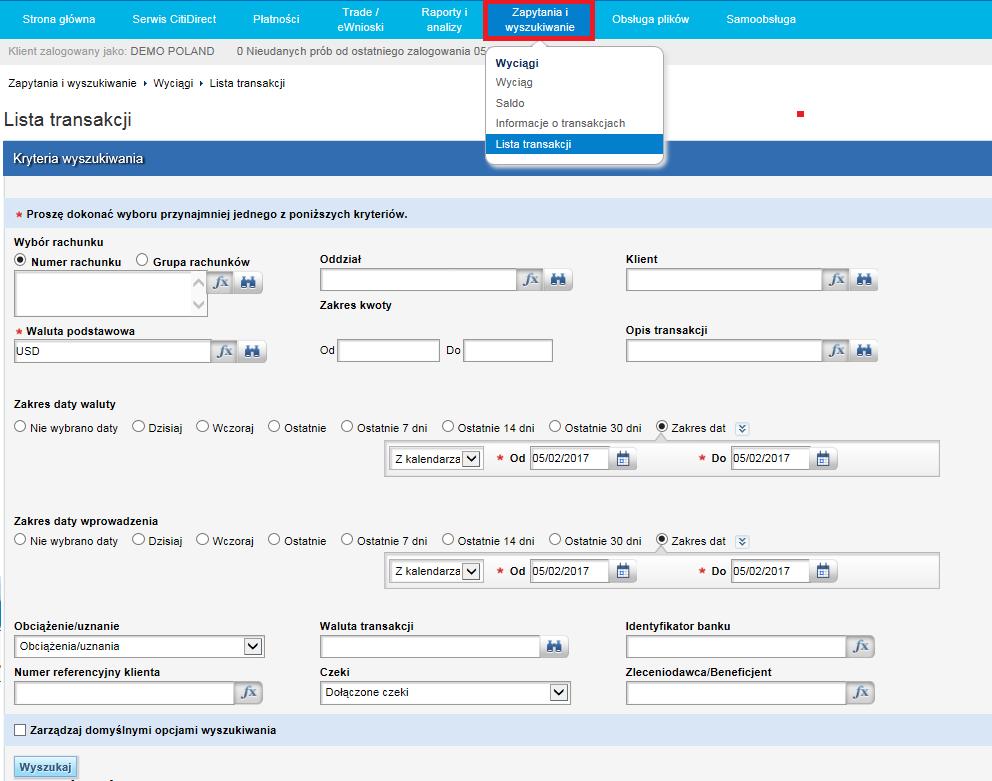Open Obsługa plików menu
This screenshot has height=781, width=992.
click(650, 20)
